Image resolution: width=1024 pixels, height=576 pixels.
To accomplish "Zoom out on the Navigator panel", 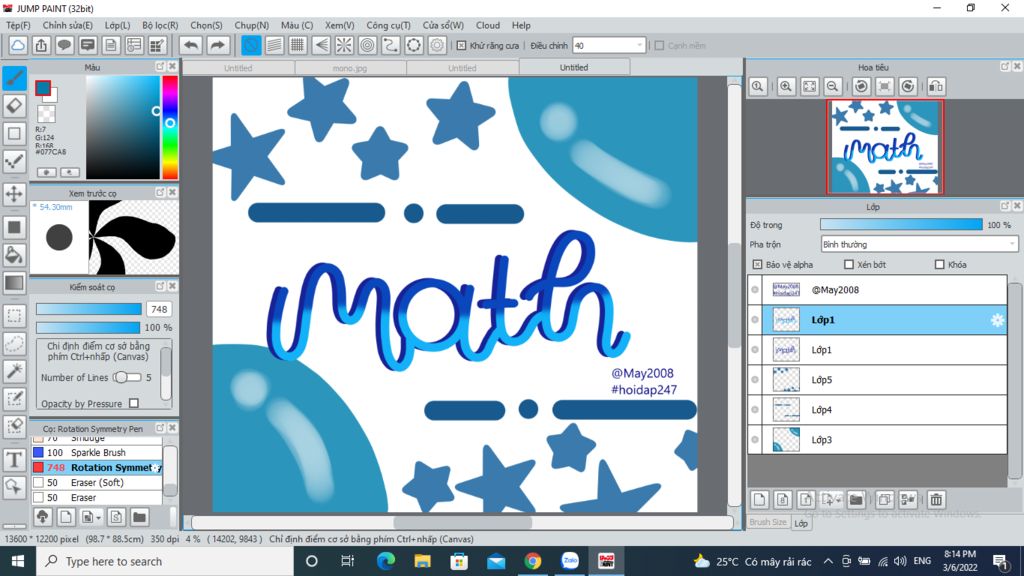I will point(832,86).
